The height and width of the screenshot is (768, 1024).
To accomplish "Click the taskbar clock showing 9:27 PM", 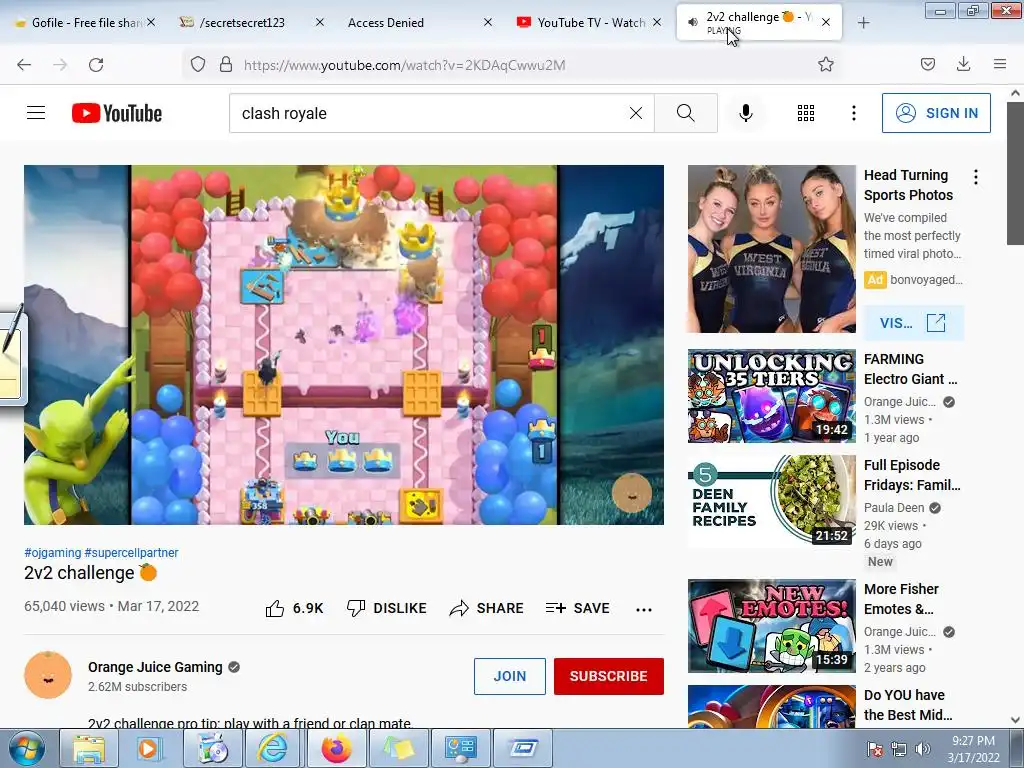I will tap(973, 749).
